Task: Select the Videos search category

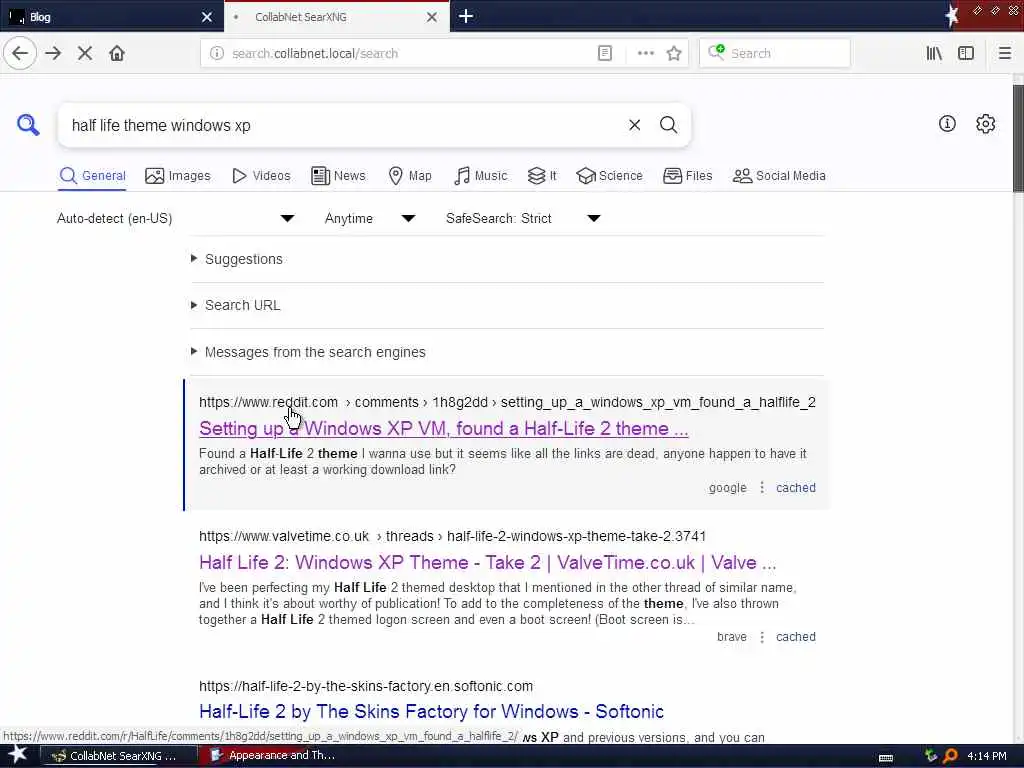Action: 261,176
